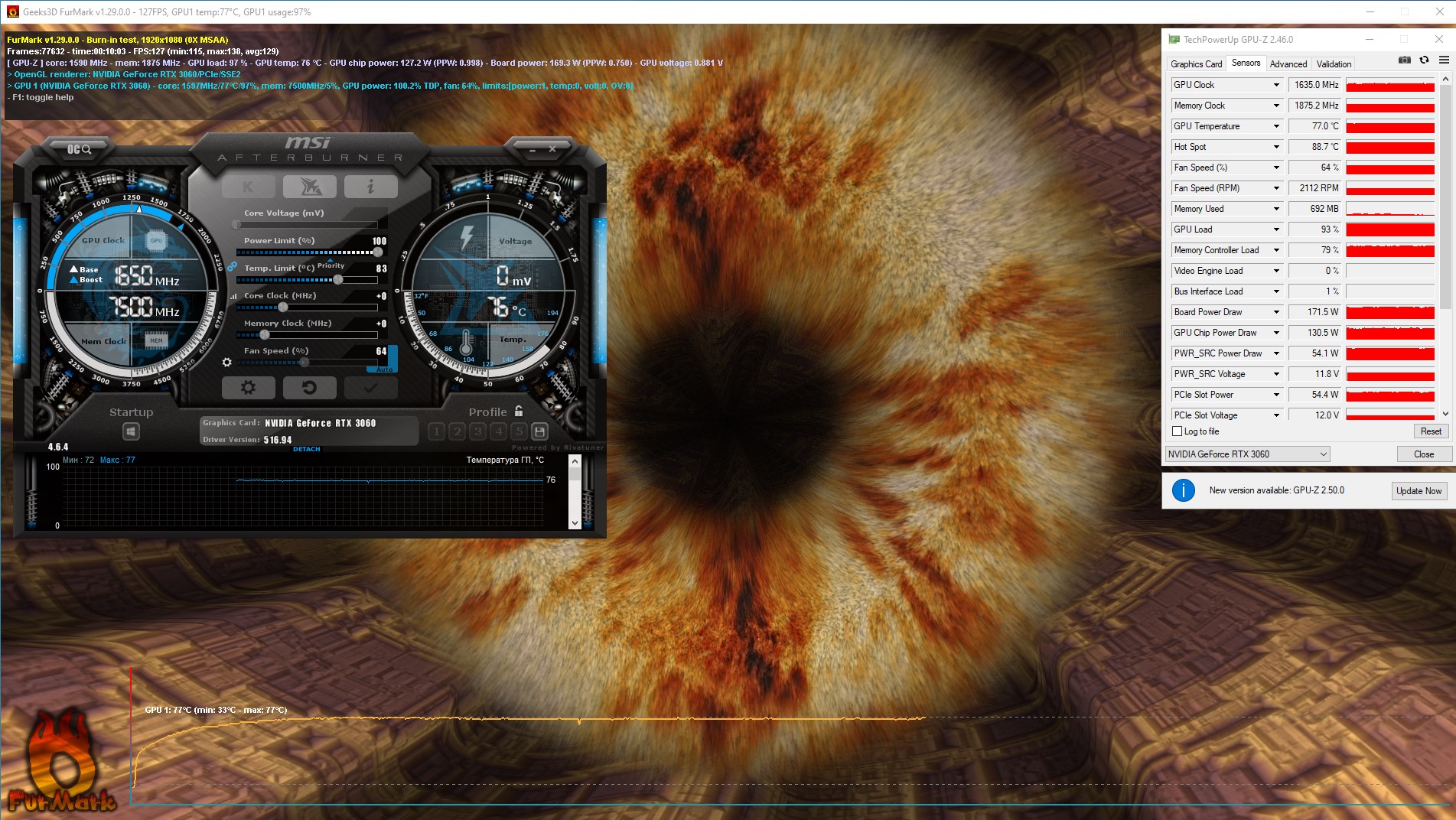The image size is (1456, 820).
Task: Toggle the temperature limit Priority marker
Action: coord(331,265)
